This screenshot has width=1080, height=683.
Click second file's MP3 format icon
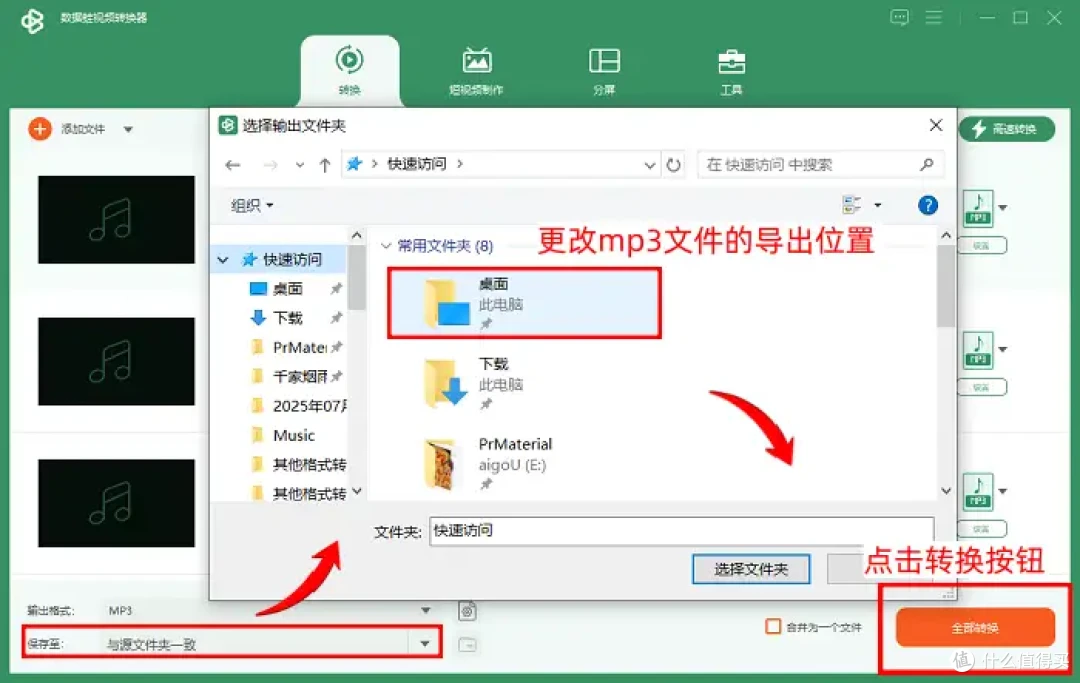click(978, 350)
